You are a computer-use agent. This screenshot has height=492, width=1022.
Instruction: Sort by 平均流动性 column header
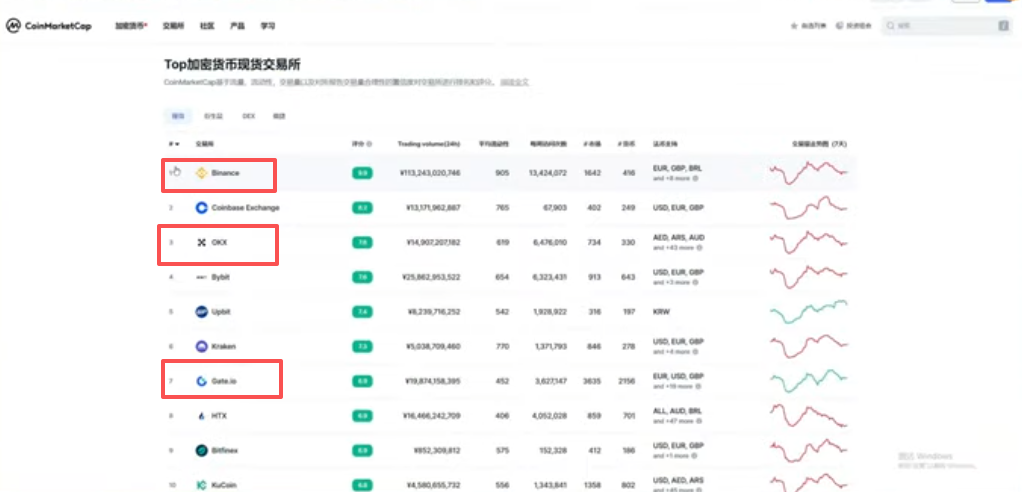494,144
